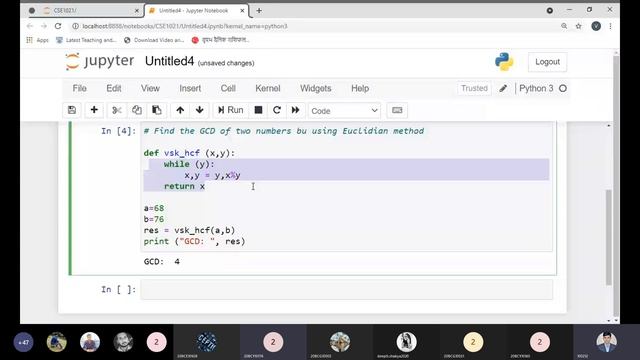Viewport: 640px width, 360px height.
Task: Close the CSE1021/ browser tab
Action: [137, 11]
